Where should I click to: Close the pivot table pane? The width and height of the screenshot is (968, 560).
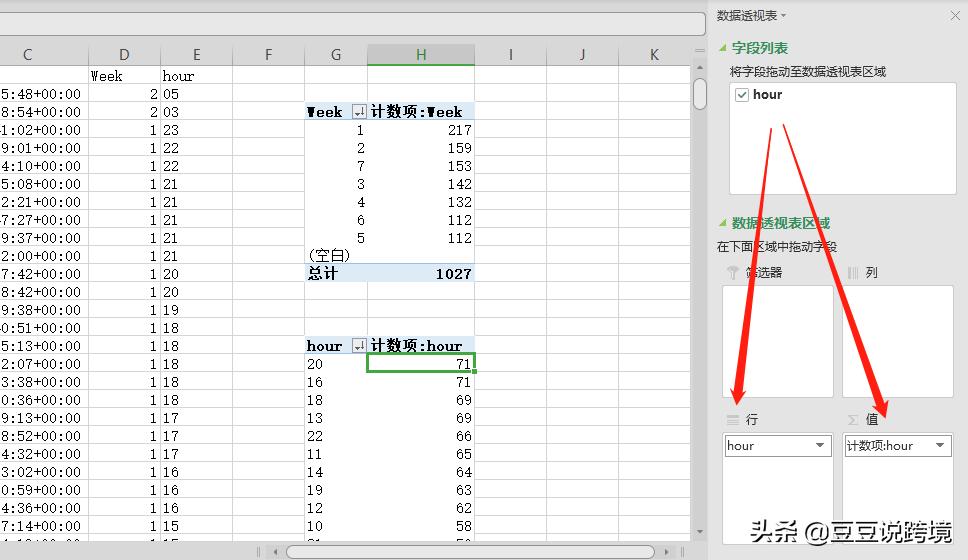pyautogui.click(x=955, y=15)
